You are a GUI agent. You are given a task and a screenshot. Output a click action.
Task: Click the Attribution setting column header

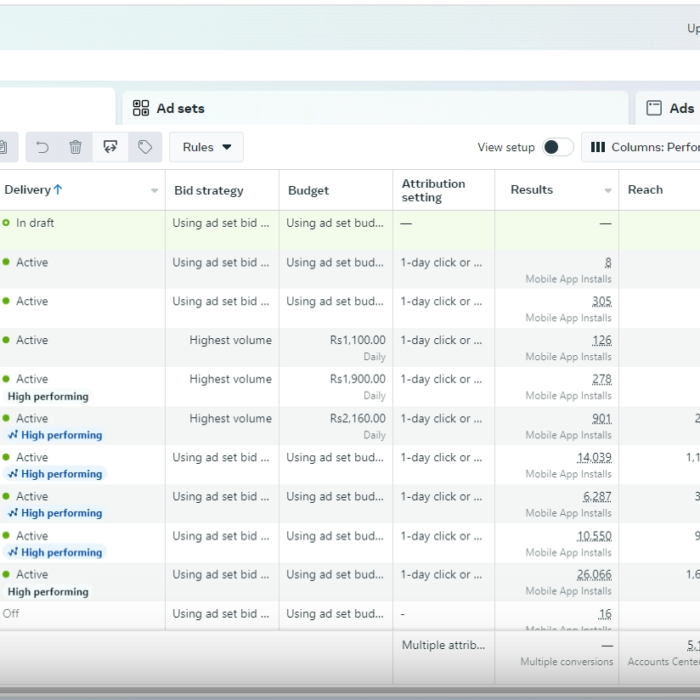coord(433,190)
